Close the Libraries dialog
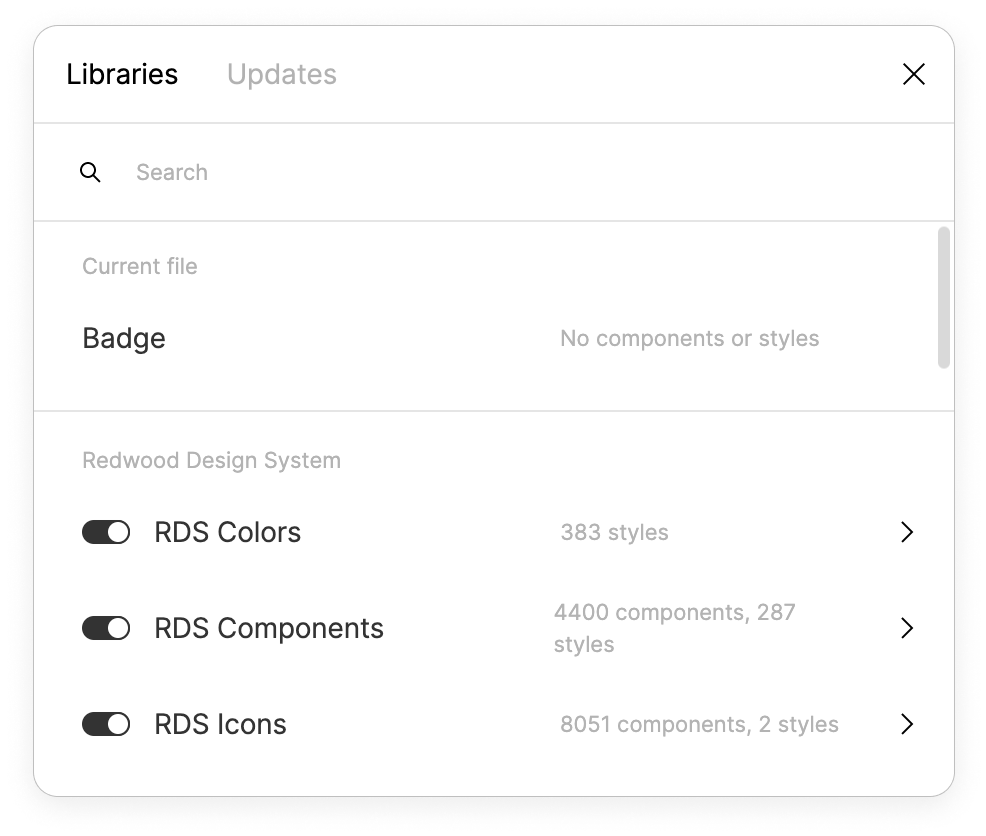This screenshot has height=836, width=986. 913,74
